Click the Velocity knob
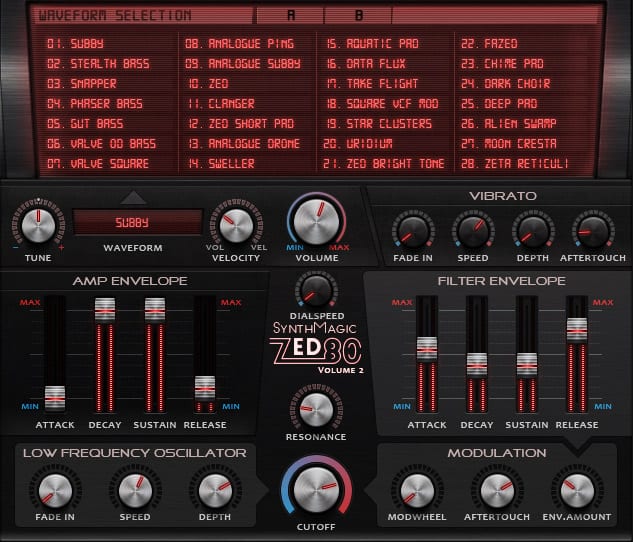633x542 pixels. (236, 226)
